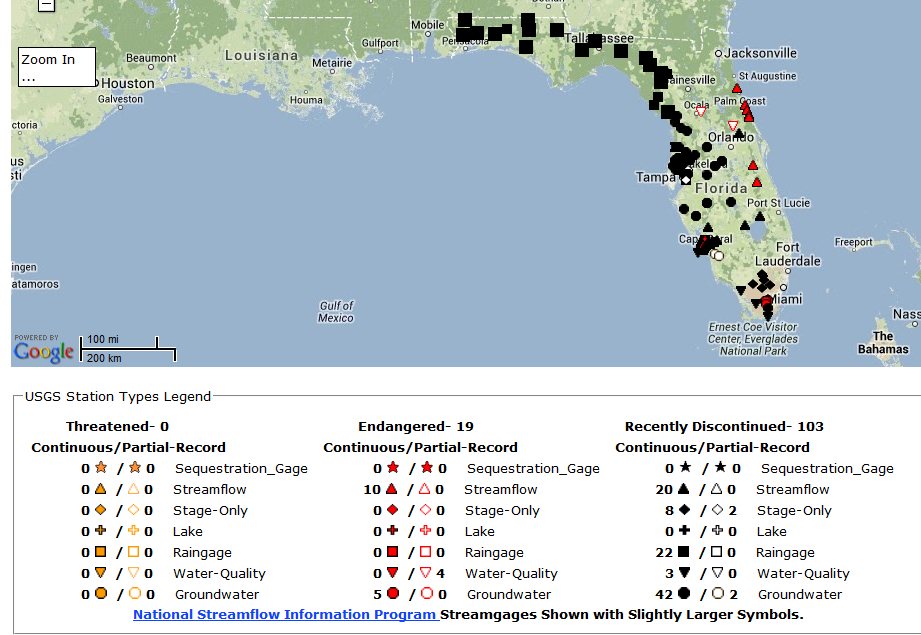This screenshot has height=635, width=921.
Task: Click the map scale bar showing 100 mi
Action: click(x=128, y=348)
